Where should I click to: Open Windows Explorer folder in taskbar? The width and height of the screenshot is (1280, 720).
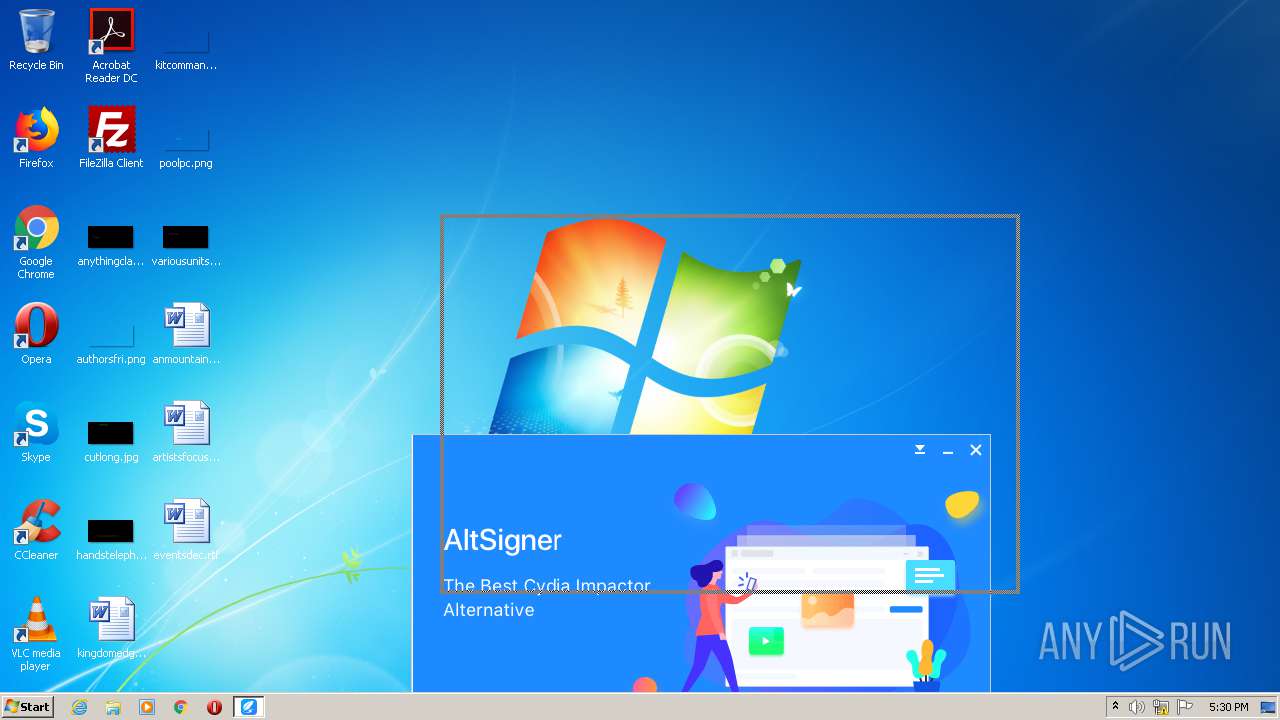click(113, 707)
